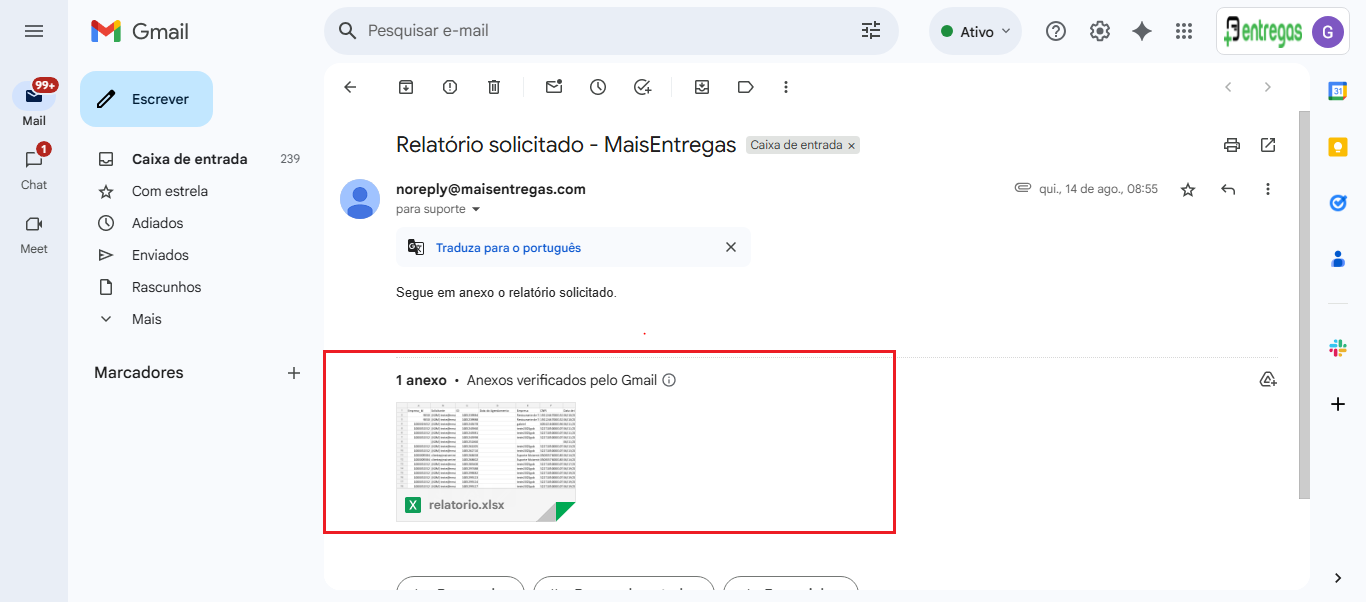1366x602 pixels.
Task: Open the Chat section icon
Action: click(34, 160)
